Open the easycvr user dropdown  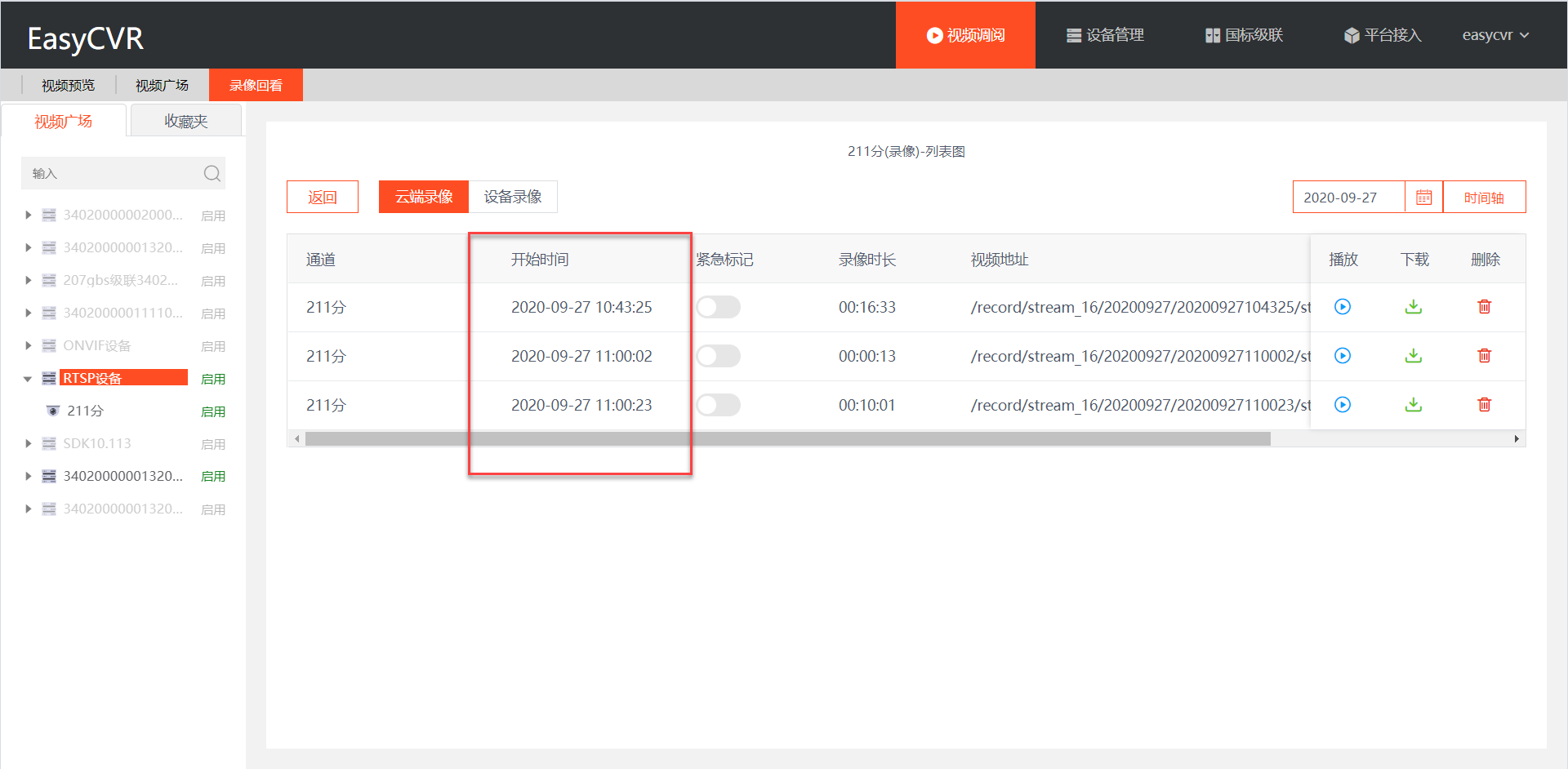click(1495, 35)
